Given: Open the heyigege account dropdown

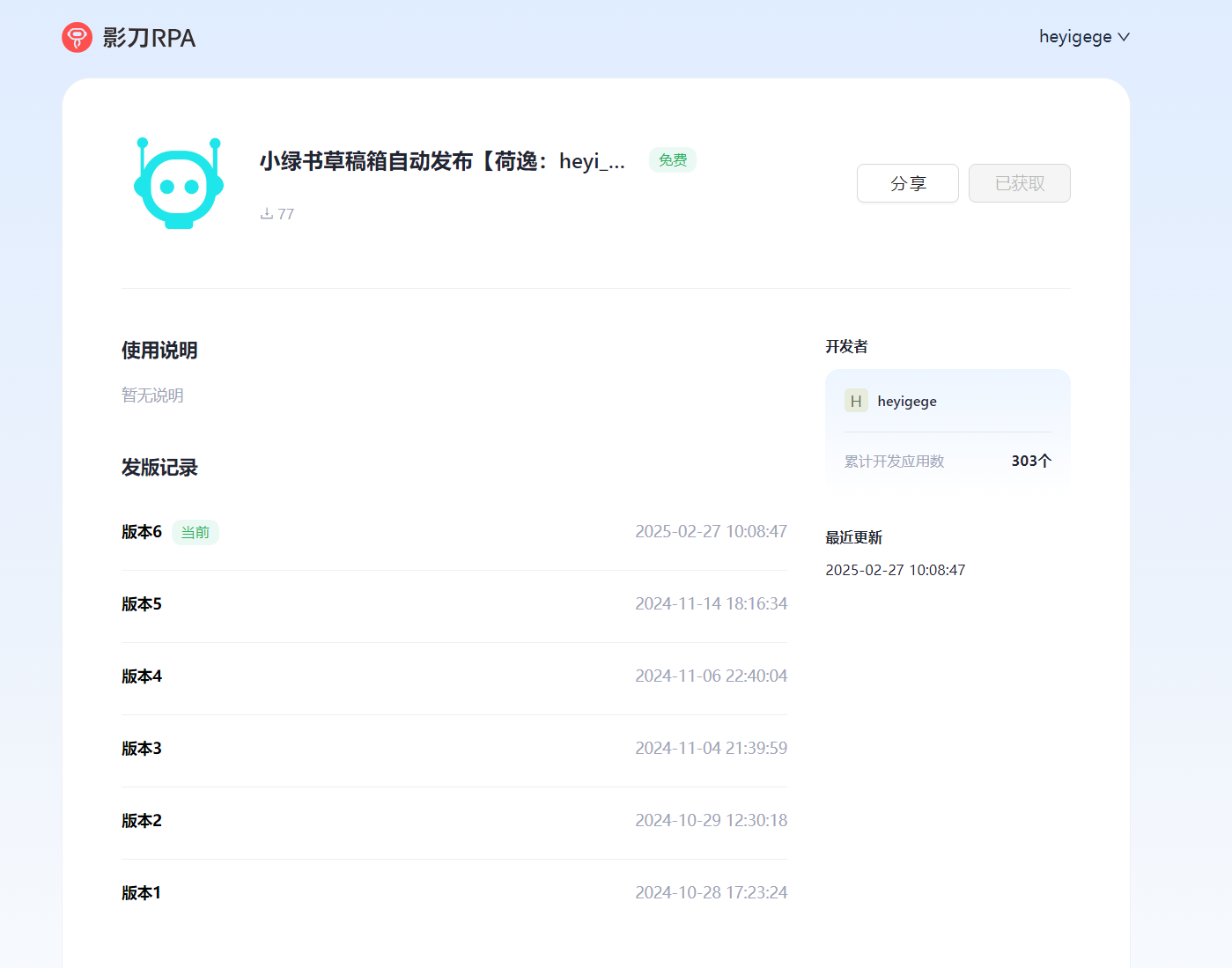Looking at the screenshot, I should coord(1084,37).
